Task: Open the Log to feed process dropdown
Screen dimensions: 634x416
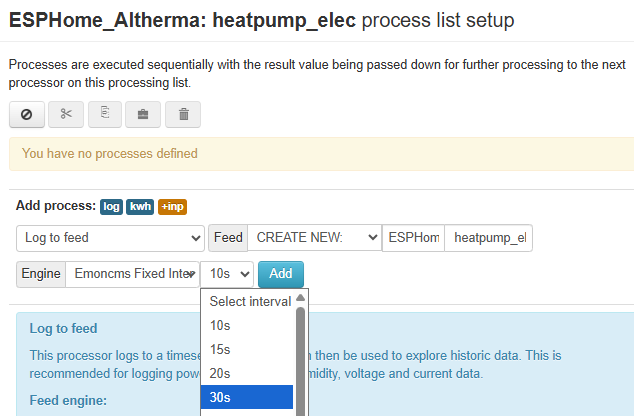Action: [110, 238]
